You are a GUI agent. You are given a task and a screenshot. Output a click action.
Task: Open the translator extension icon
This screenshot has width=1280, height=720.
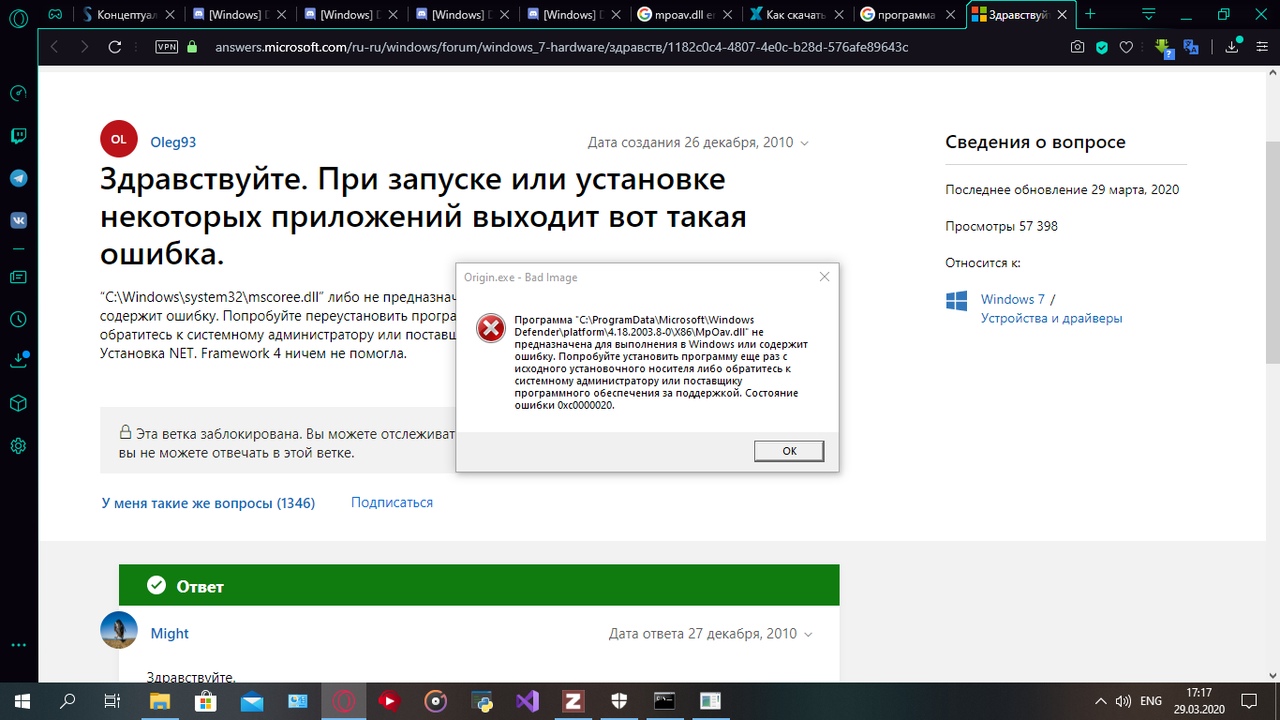(x=1191, y=47)
